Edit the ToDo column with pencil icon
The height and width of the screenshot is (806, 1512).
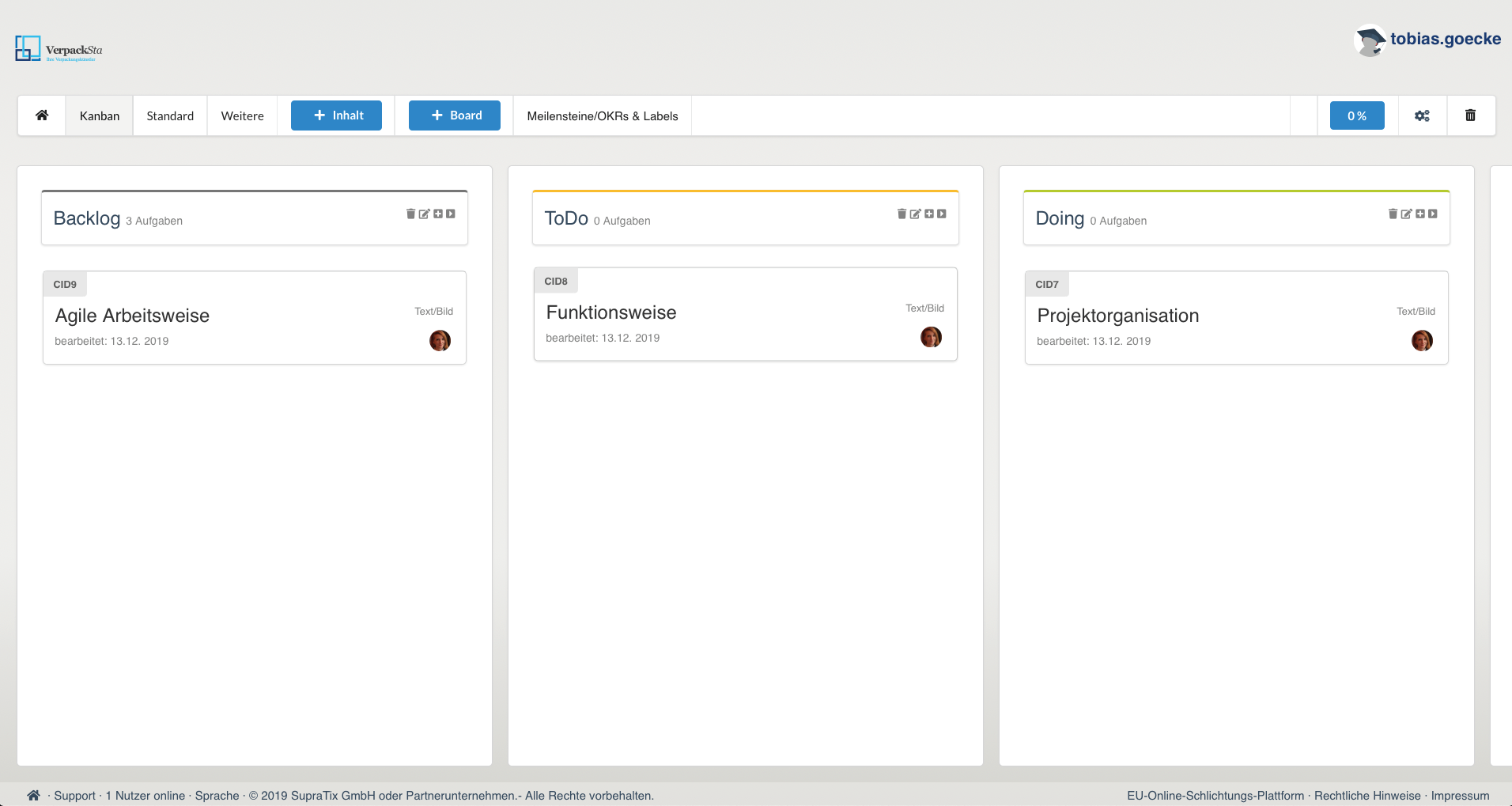pyautogui.click(x=915, y=214)
